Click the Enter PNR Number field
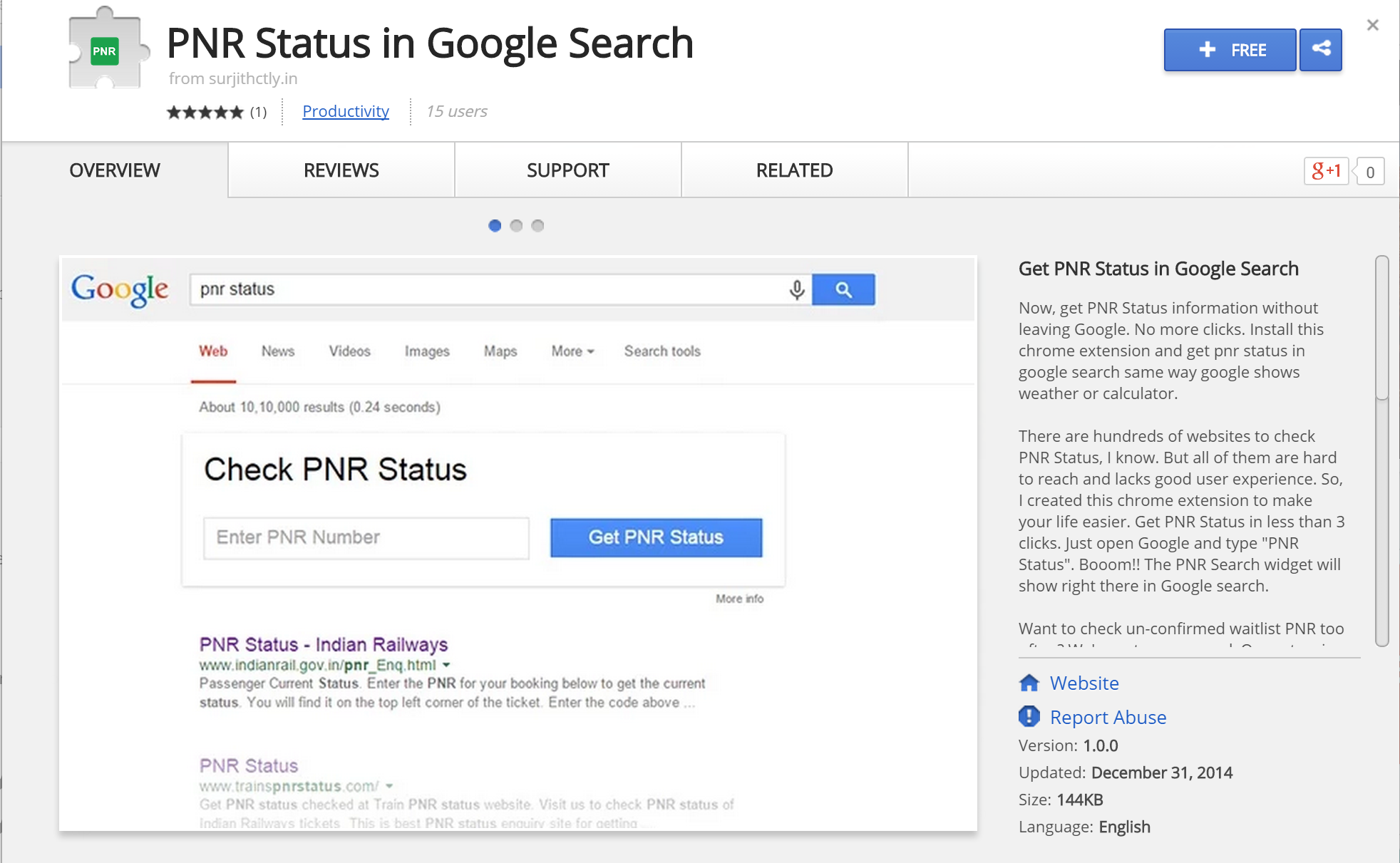 [x=366, y=538]
